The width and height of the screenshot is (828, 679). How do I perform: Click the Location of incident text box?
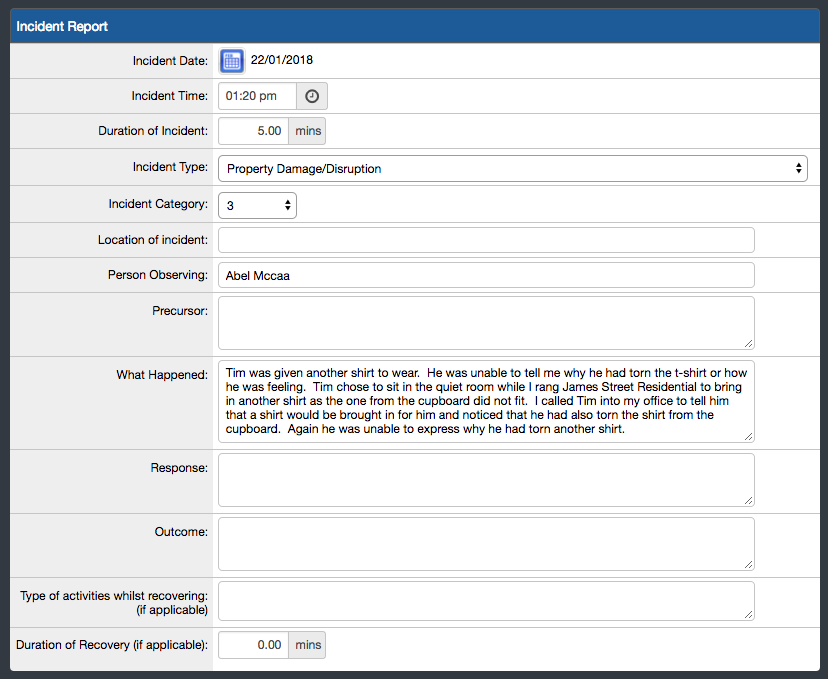[x=485, y=239]
